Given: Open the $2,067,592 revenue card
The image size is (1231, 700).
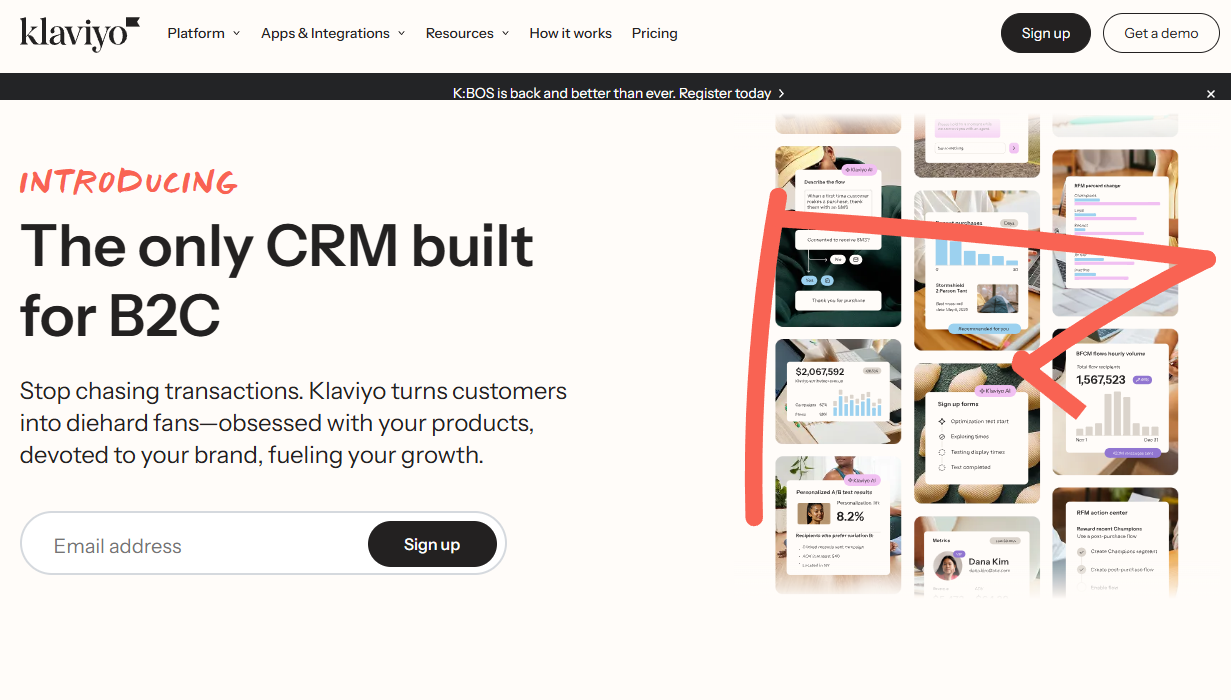Looking at the screenshot, I should pyautogui.click(x=838, y=391).
